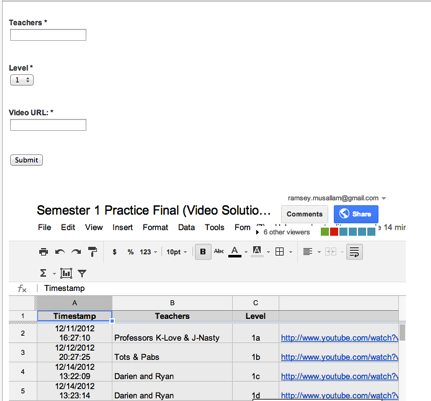This screenshot has width=431, height=401.
Task: Open the 10pt font size dropdown
Action: [x=177, y=252]
